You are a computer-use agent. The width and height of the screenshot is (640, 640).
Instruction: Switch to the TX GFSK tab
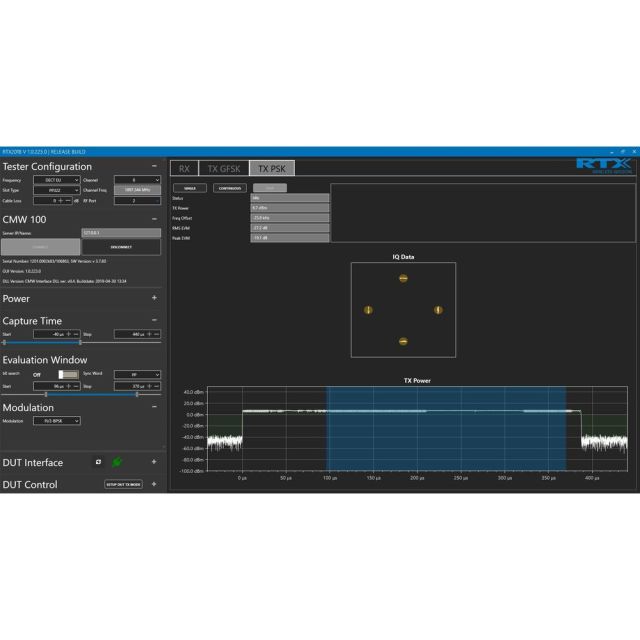pos(225,169)
